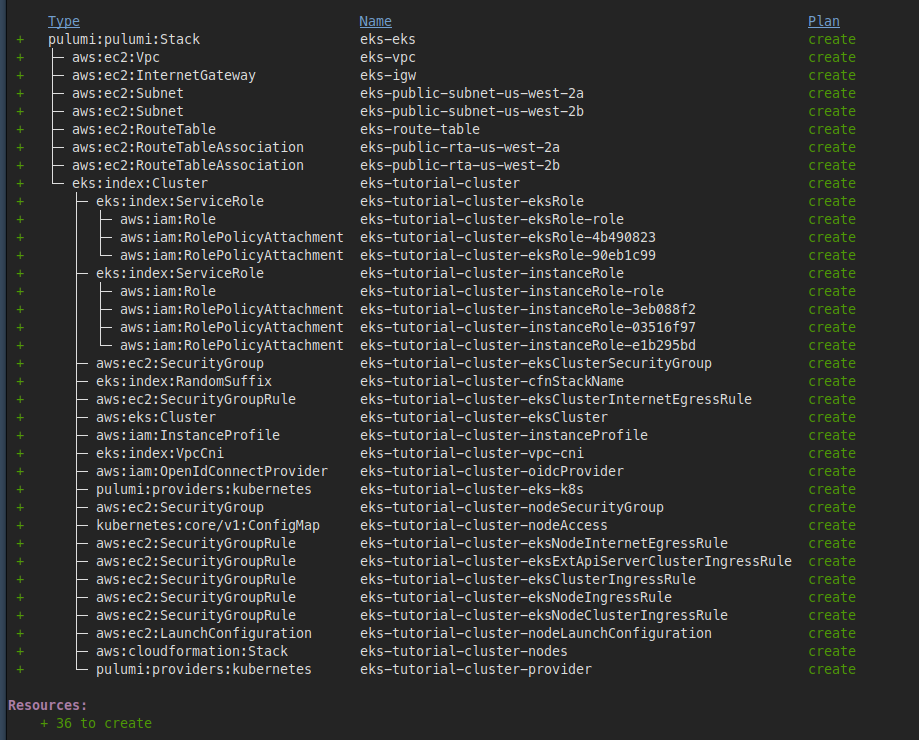Click name eks-tutorial-cluster-eksRole-90eb1c99
This screenshot has width=919, height=740.
(508, 255)
